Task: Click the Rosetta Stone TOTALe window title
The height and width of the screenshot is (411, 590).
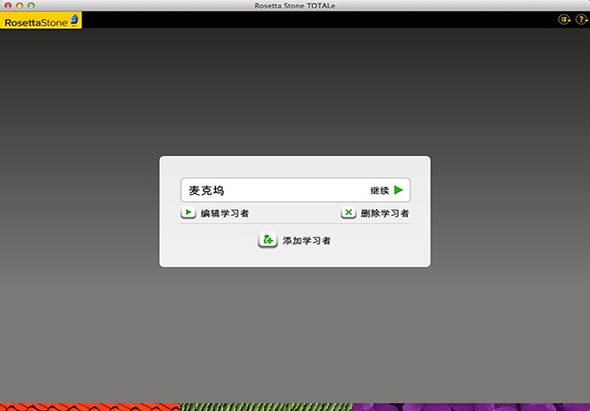Action: [295, 6]
